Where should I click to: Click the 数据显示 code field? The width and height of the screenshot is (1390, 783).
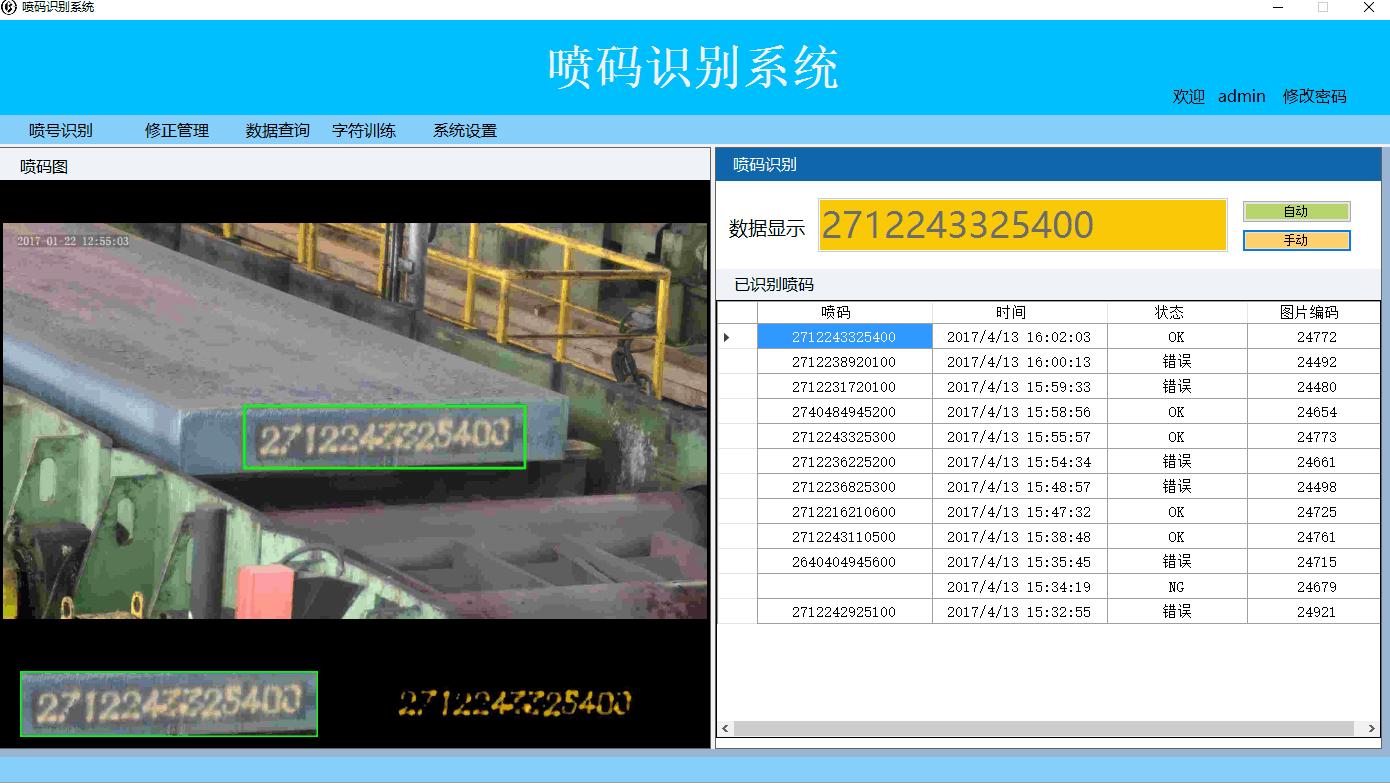tap(1022, 225)
